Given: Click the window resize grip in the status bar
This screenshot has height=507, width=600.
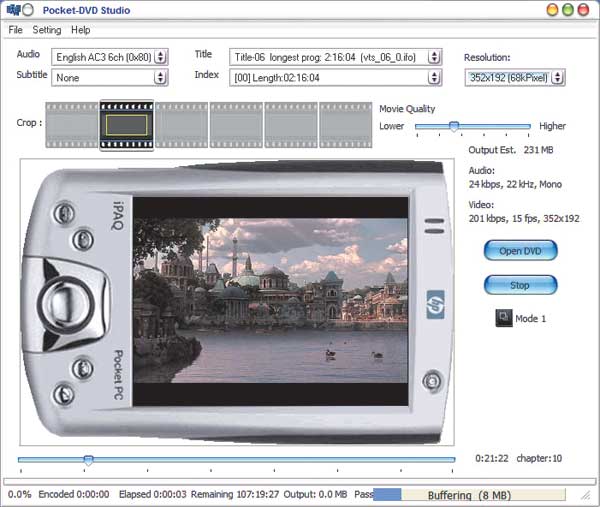Looking at the screenshot, I should click(586, 496).
